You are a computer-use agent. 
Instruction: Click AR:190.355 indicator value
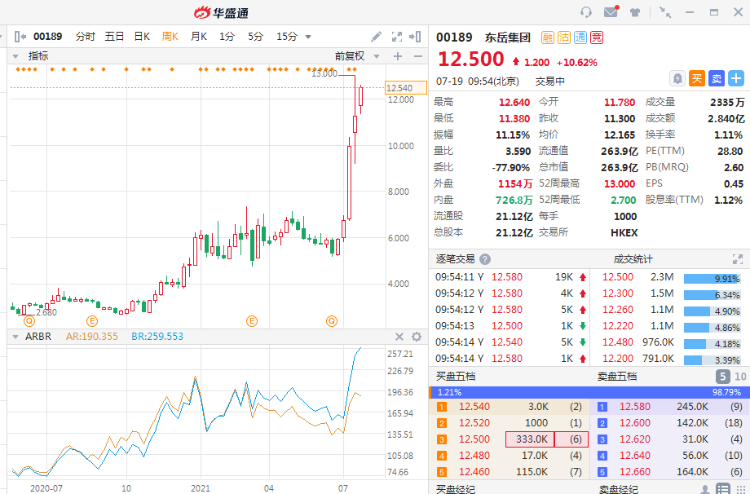click(x=91, y=337)
